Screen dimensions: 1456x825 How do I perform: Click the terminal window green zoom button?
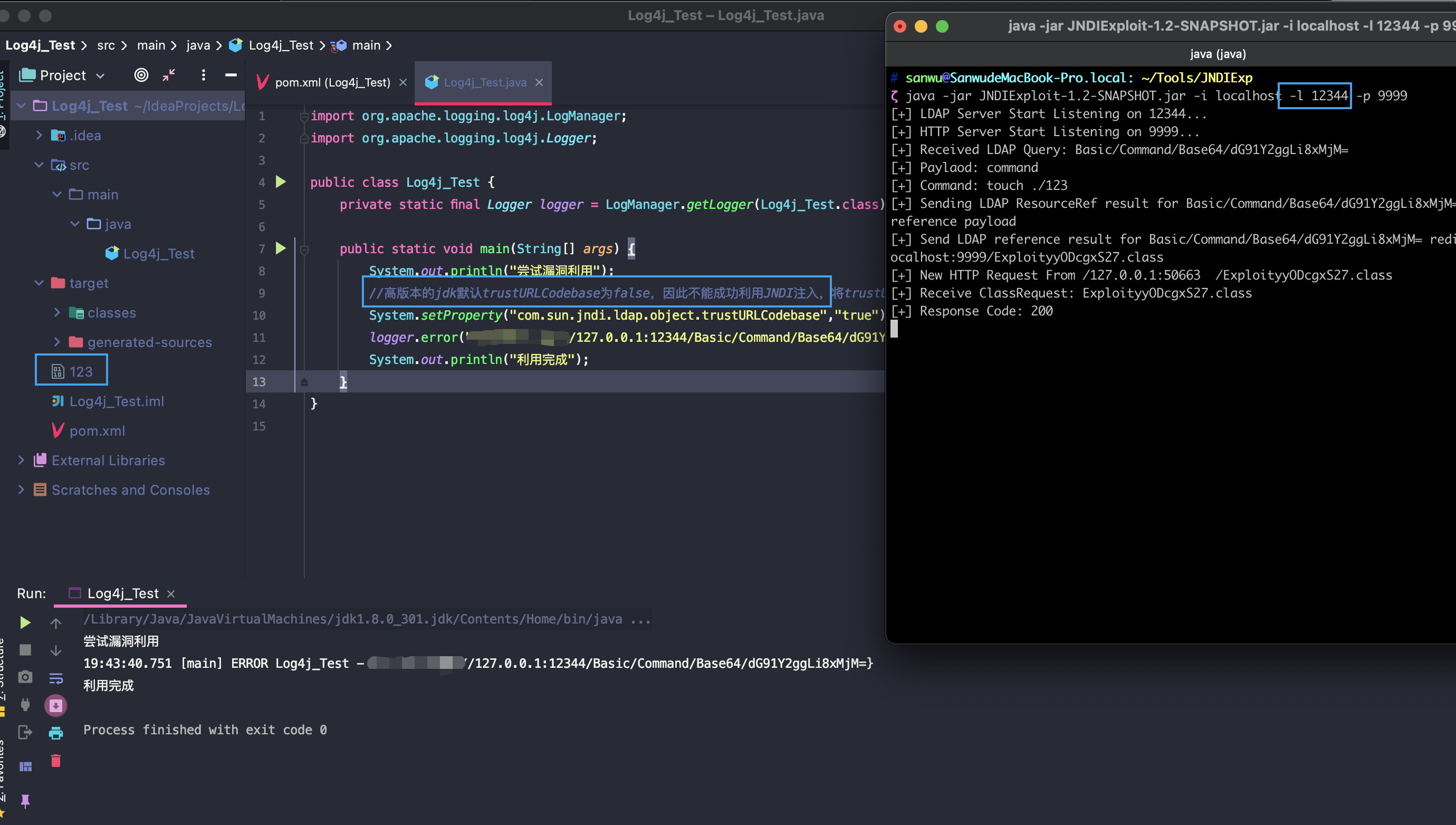point(942,26)
